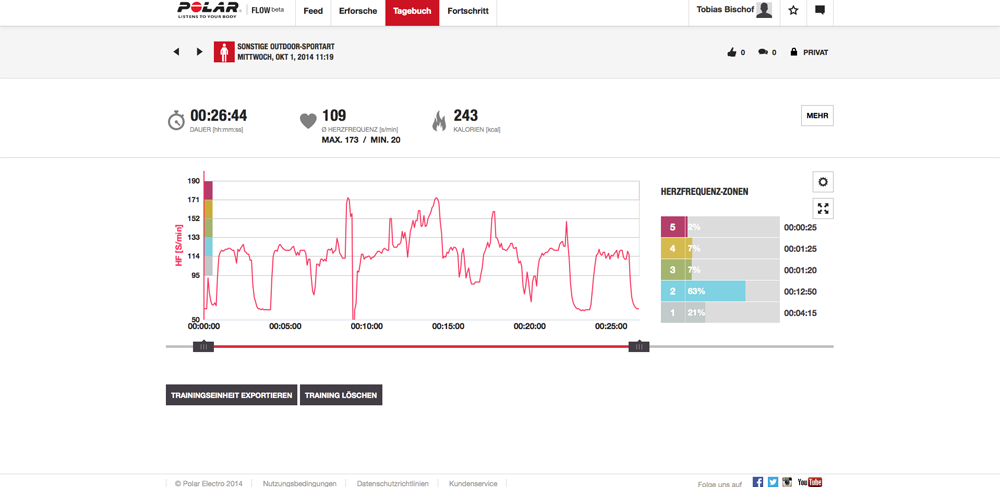Switch to the Feed tab
Image resolution: width=1000 pixels, height=487 pixels.
coord(313,11)
